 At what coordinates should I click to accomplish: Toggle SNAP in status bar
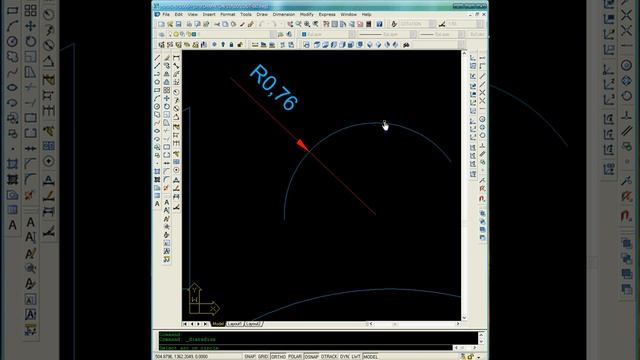pos(249,356)
